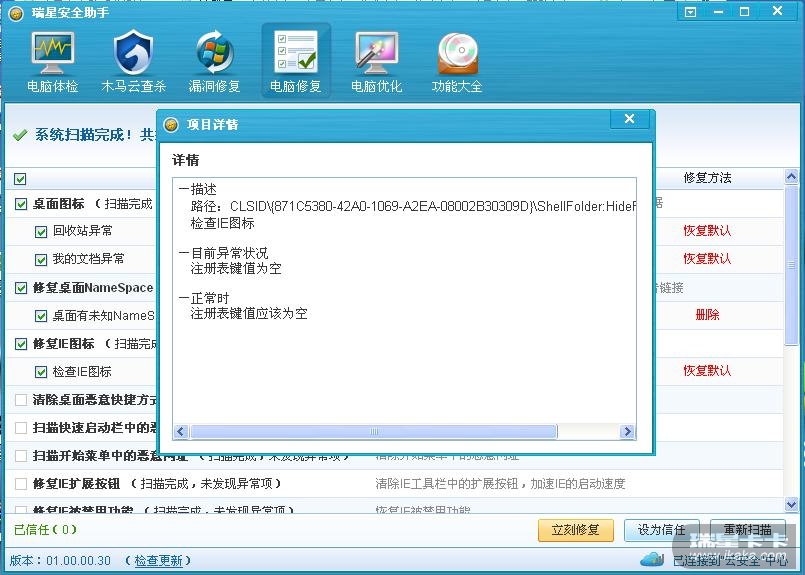Minimize the 瑞星安全助手 window

(718, 12)
